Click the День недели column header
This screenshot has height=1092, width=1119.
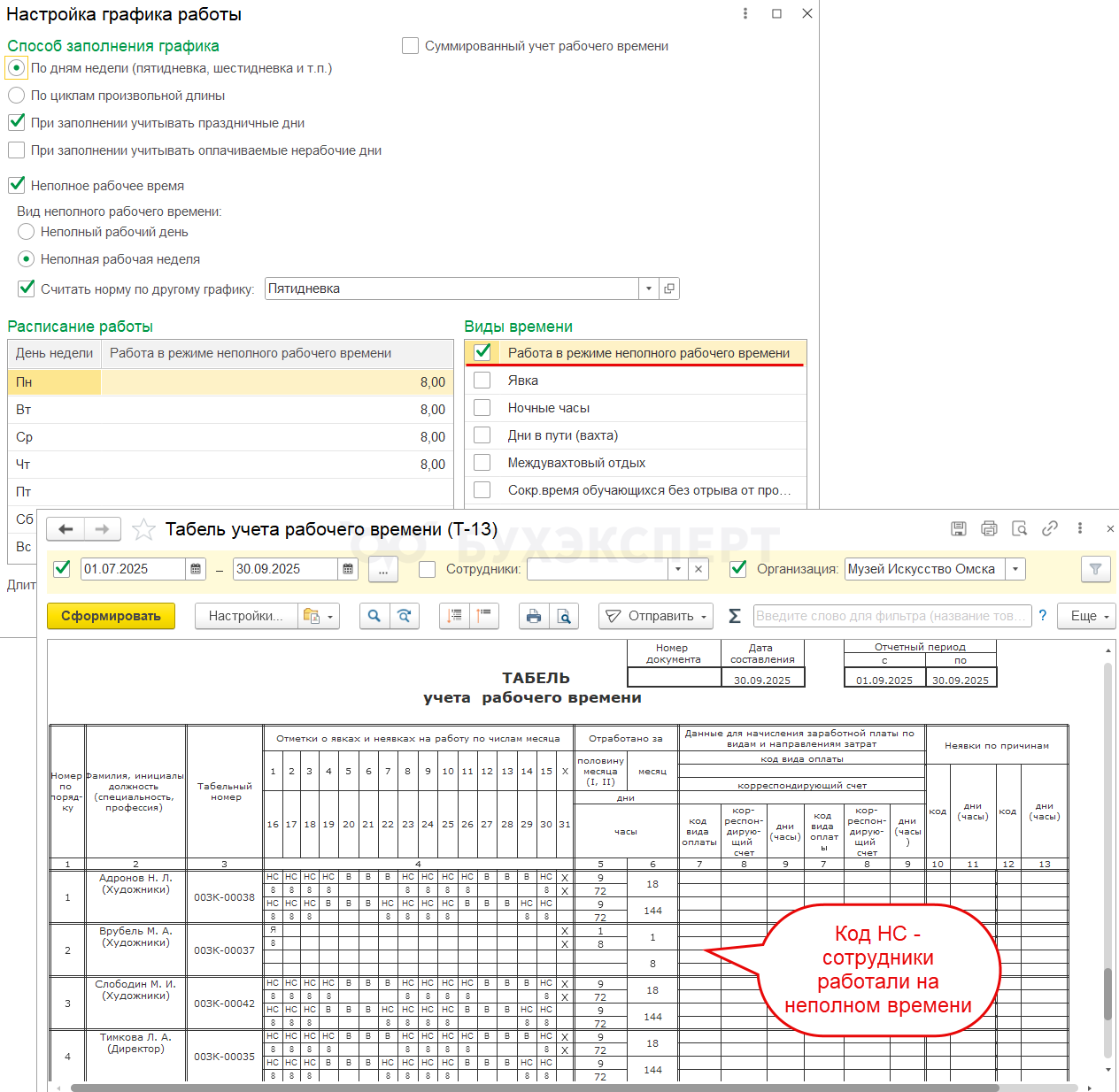pos(54,353)
